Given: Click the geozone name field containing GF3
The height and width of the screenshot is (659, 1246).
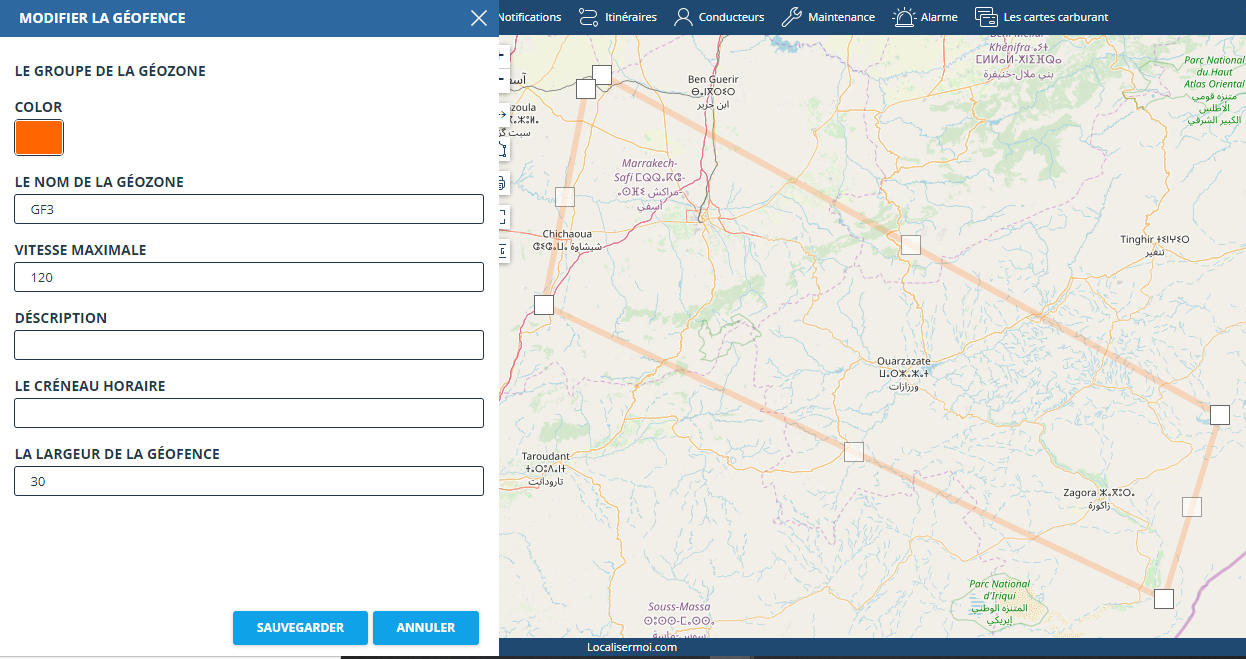Looking at the screenshot, I should tap(249, 209).
